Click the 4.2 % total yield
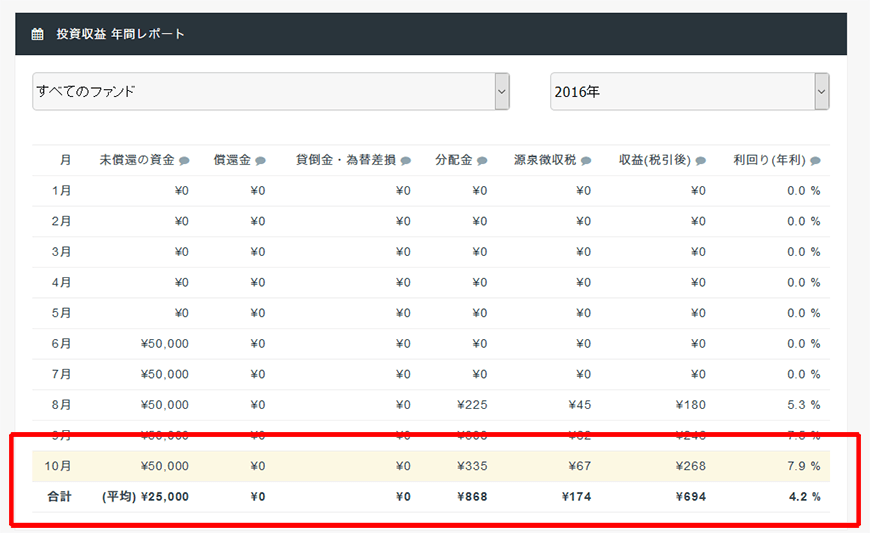870x533 pixels. 805,496
